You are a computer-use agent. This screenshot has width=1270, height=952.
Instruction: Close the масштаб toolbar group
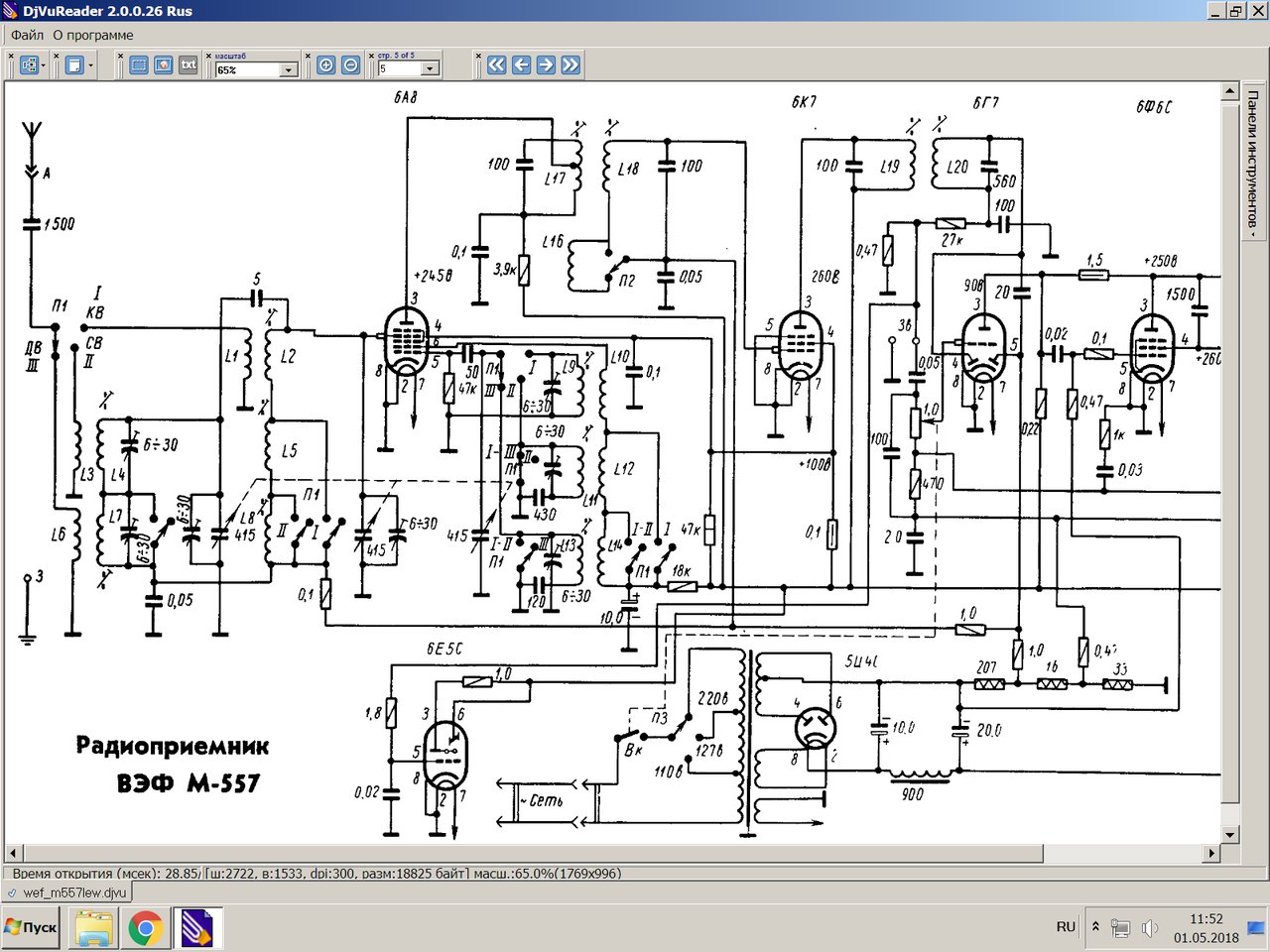point(208,57)
